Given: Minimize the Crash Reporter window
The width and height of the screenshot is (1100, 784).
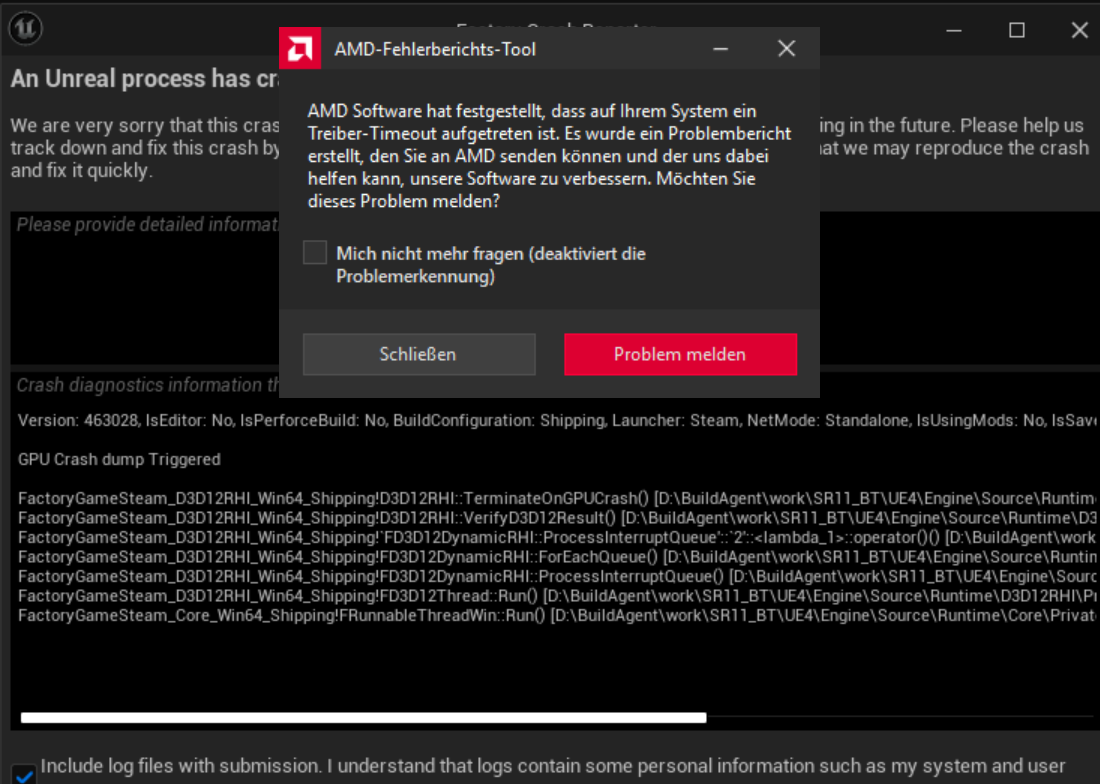Looking at the screenshot, I should tap(953, 30).
